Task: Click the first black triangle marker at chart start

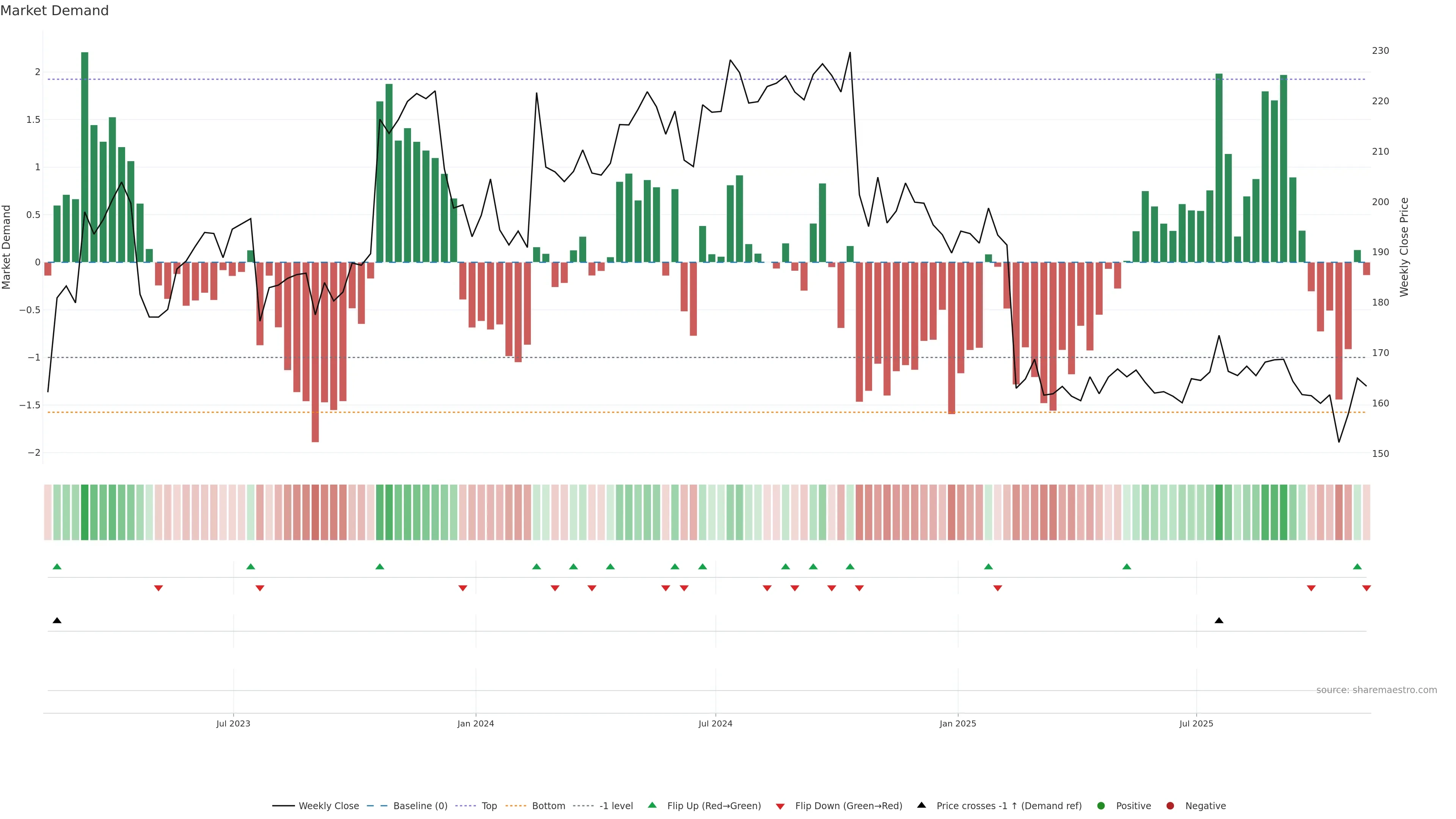Action: click(x=57, y=621)
